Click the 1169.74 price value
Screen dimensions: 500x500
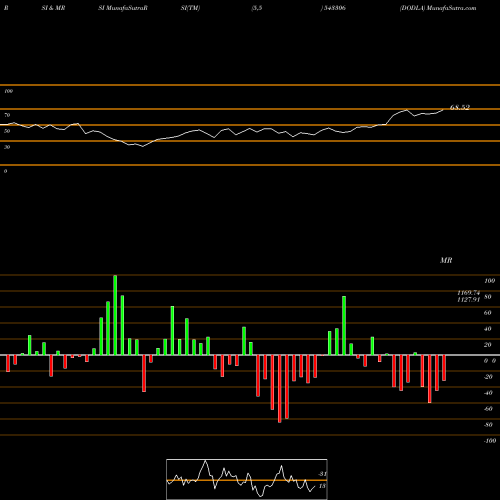[468, 293]
